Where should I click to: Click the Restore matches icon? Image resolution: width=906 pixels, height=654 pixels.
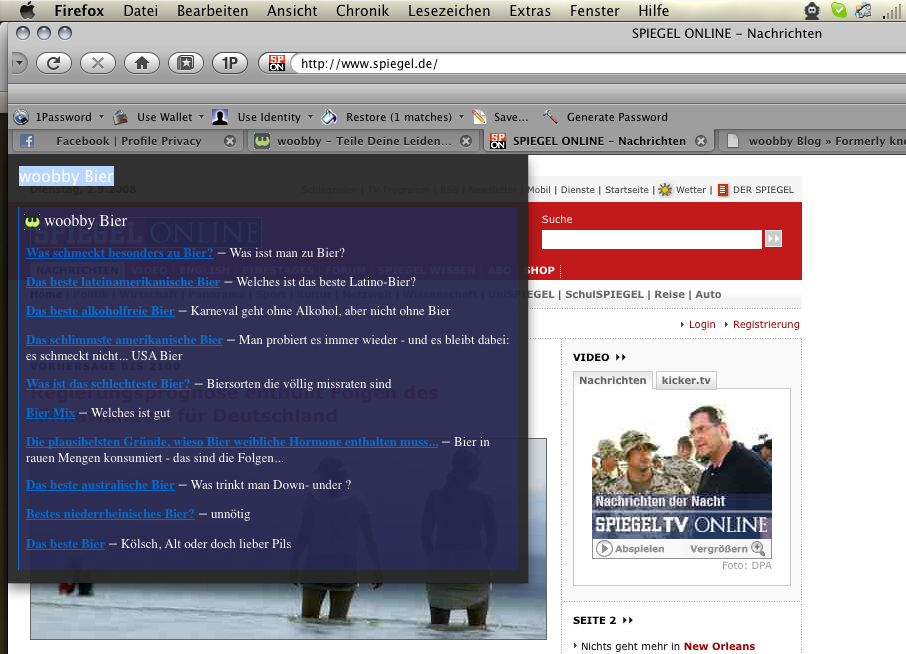pyautogui.click(x=329, y=117)
